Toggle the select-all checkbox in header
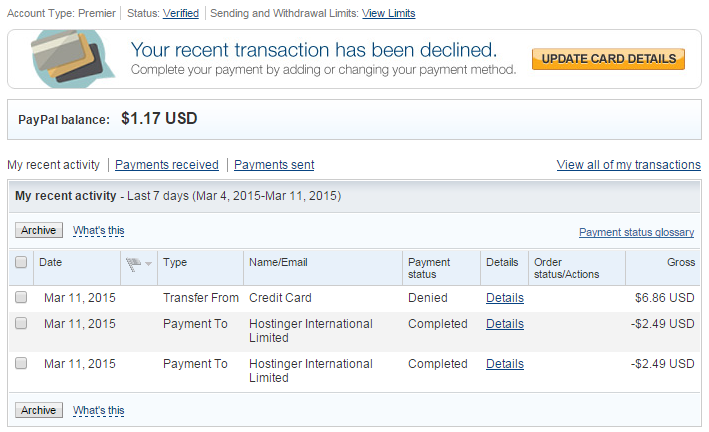 tap(21, 263)
